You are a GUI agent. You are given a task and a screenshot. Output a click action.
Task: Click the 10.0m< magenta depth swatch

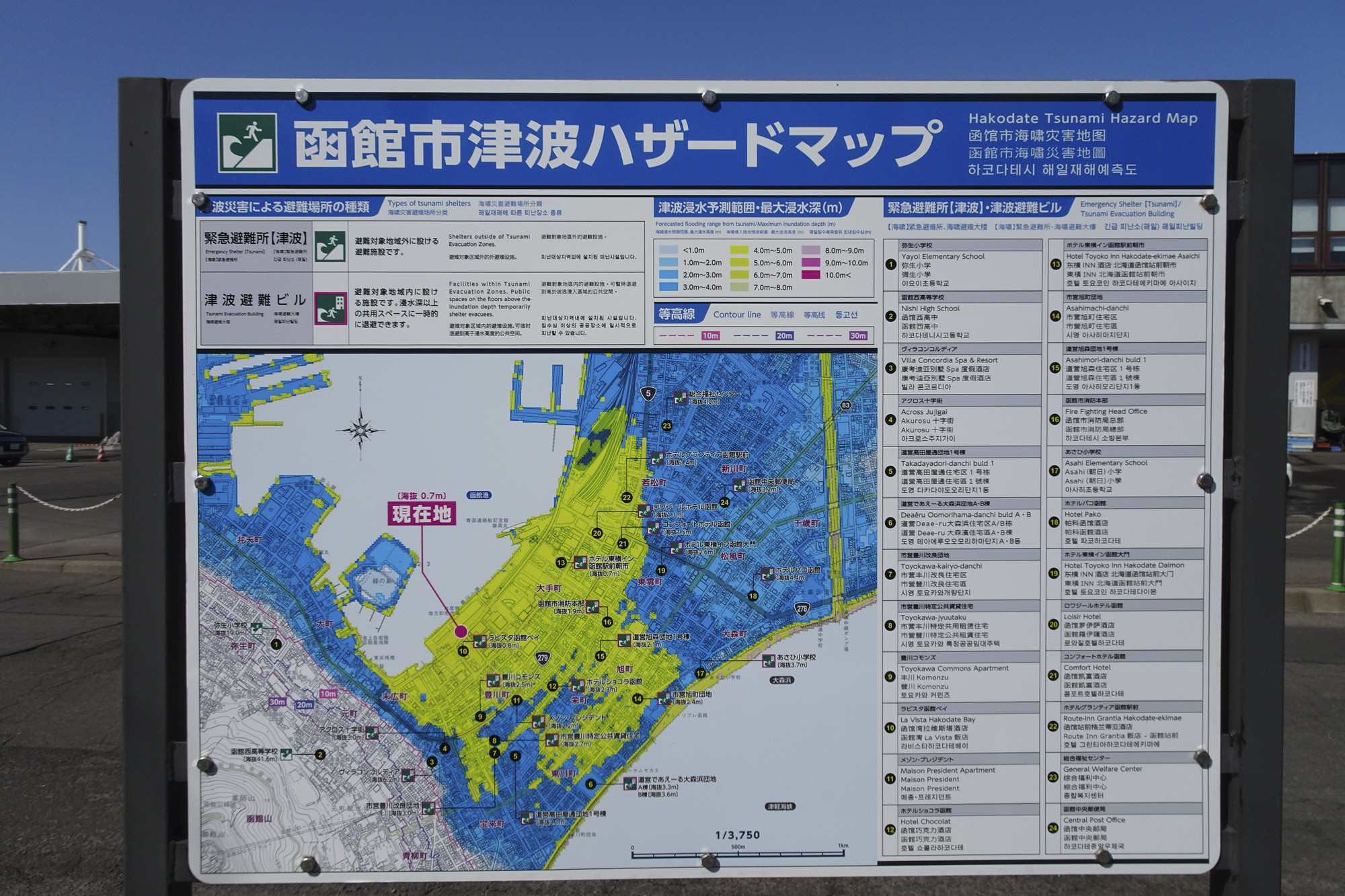click(810, 275)
